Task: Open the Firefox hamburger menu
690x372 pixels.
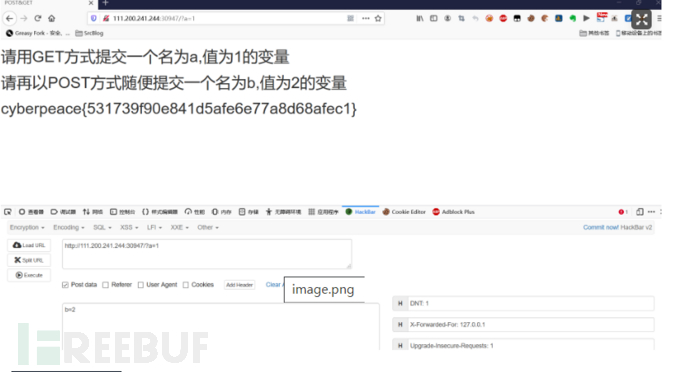Action: 659,18
